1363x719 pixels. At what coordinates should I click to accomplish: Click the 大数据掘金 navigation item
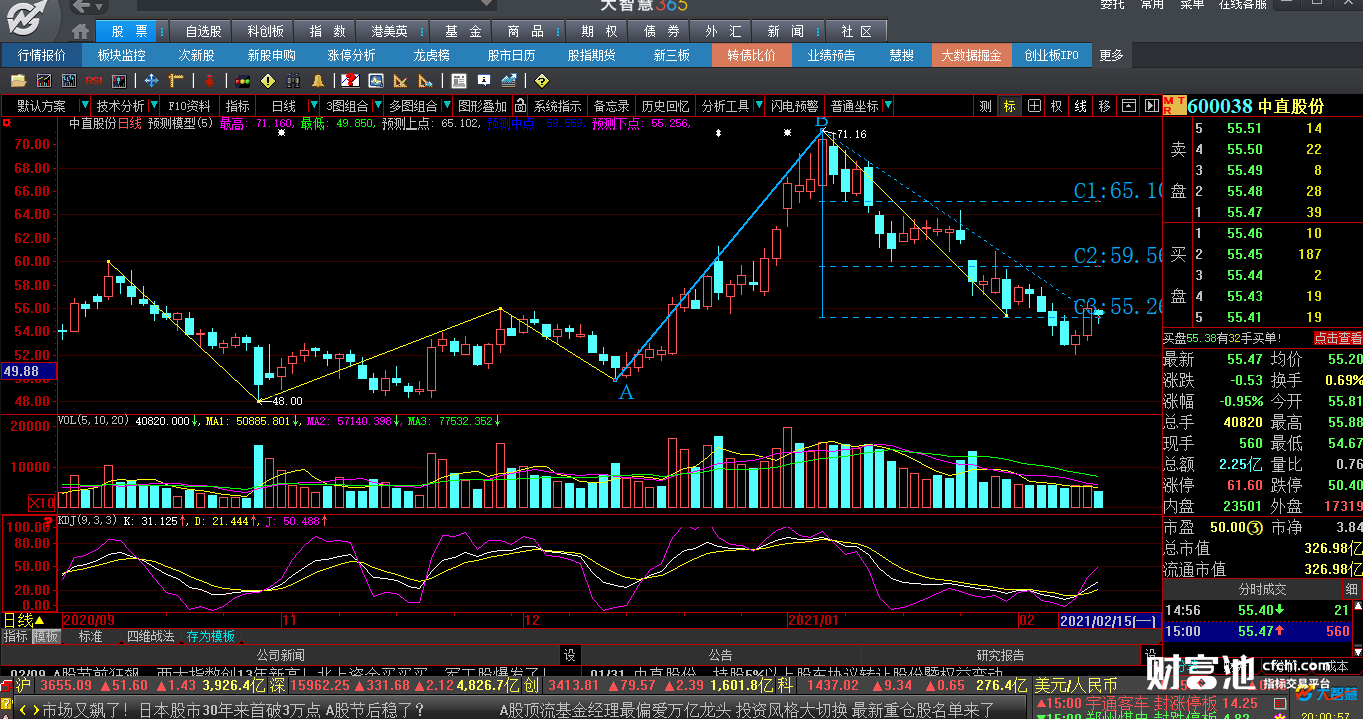971,56
